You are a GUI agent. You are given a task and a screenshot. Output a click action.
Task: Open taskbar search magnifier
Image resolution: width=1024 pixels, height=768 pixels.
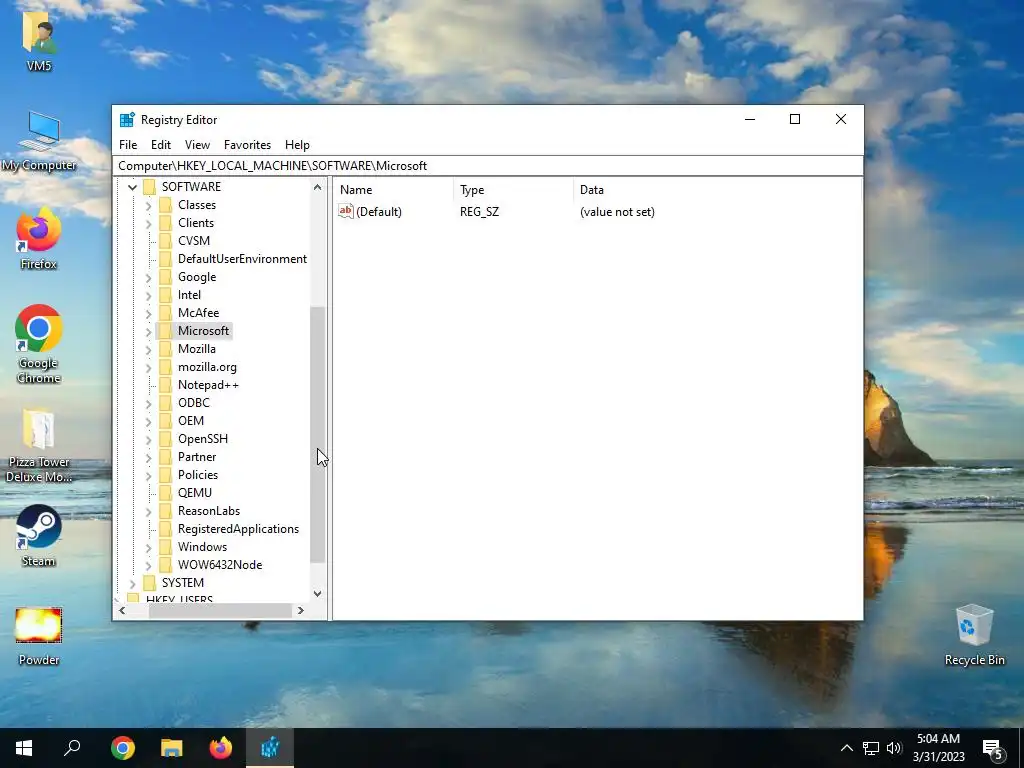pyautogui.click(x=72, y=748)
